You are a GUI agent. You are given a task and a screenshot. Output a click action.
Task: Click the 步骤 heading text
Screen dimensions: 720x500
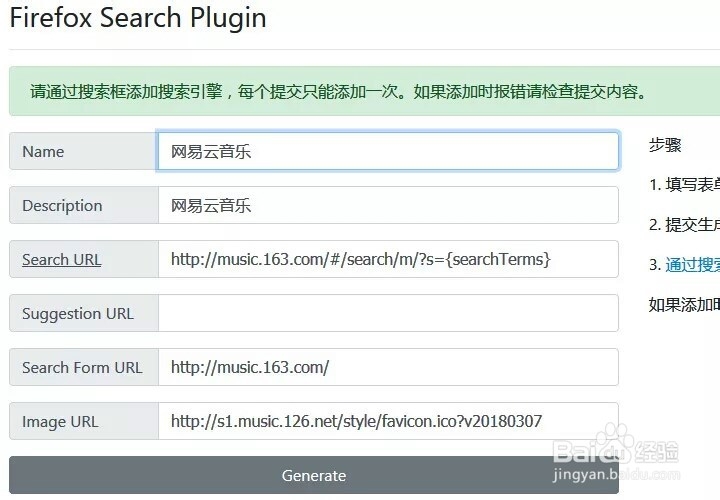click(665, 145)
